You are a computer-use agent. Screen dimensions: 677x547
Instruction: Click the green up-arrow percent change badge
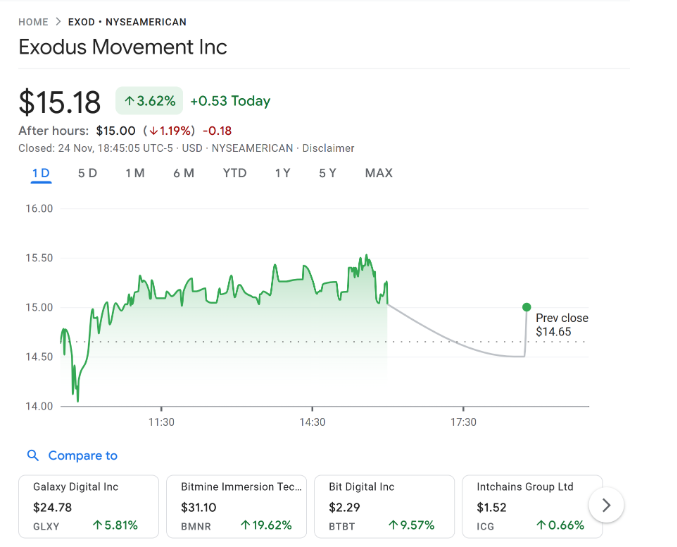(149, 101)
